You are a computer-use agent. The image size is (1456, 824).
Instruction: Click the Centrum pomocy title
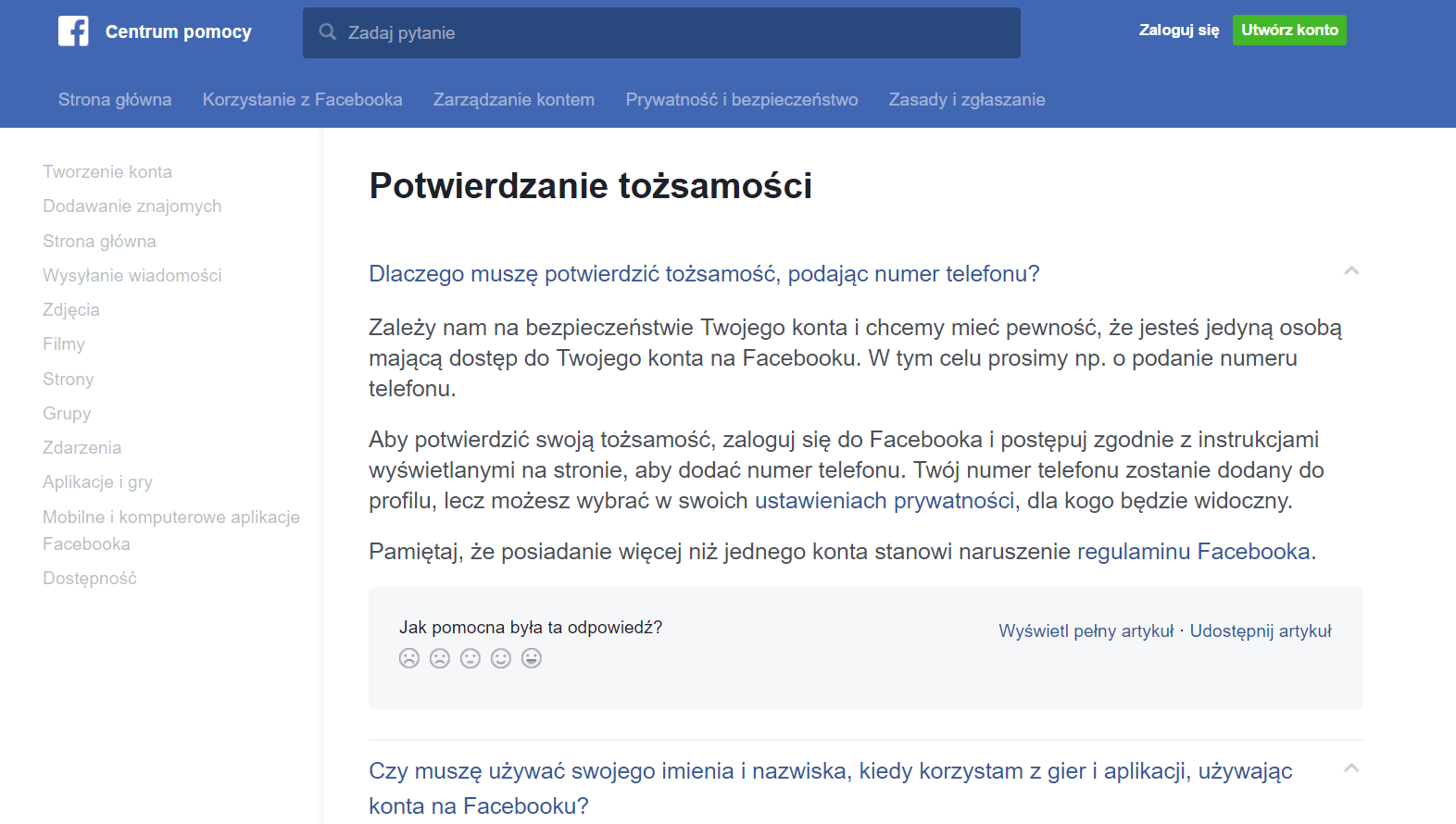(179, 31)
